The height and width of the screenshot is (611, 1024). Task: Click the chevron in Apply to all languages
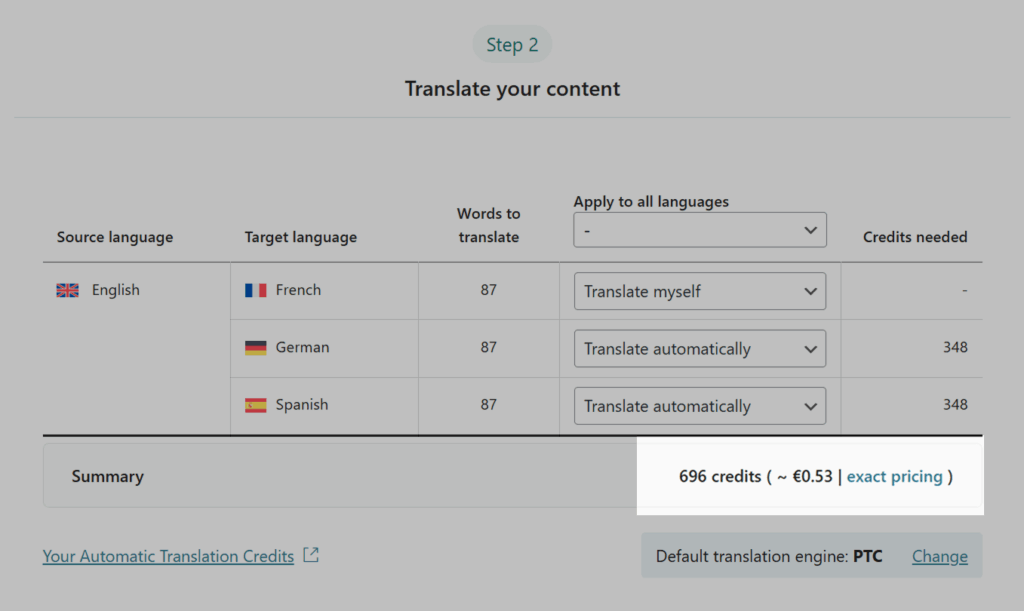tap(810, 230)
